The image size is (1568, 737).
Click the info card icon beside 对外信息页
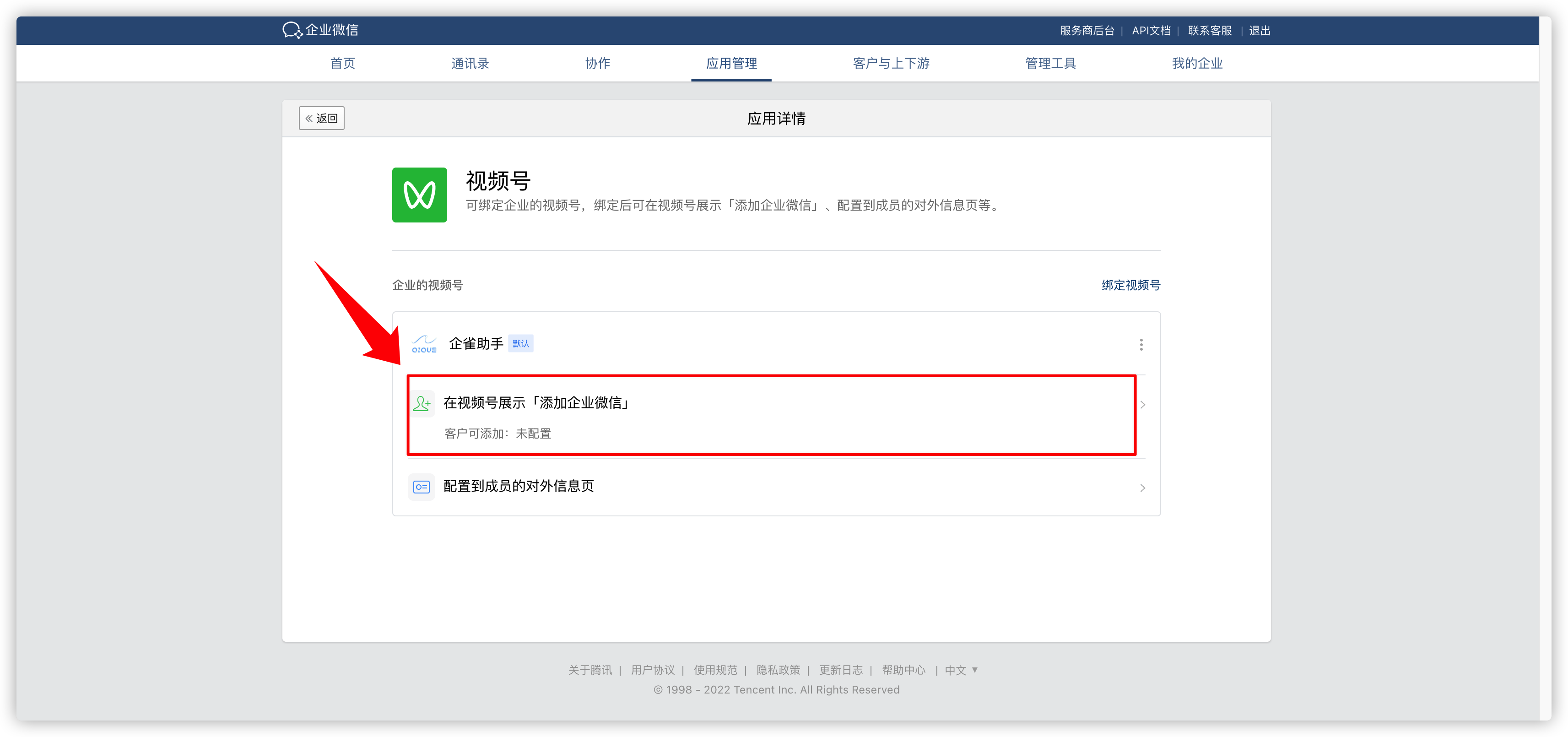(421, 486)
